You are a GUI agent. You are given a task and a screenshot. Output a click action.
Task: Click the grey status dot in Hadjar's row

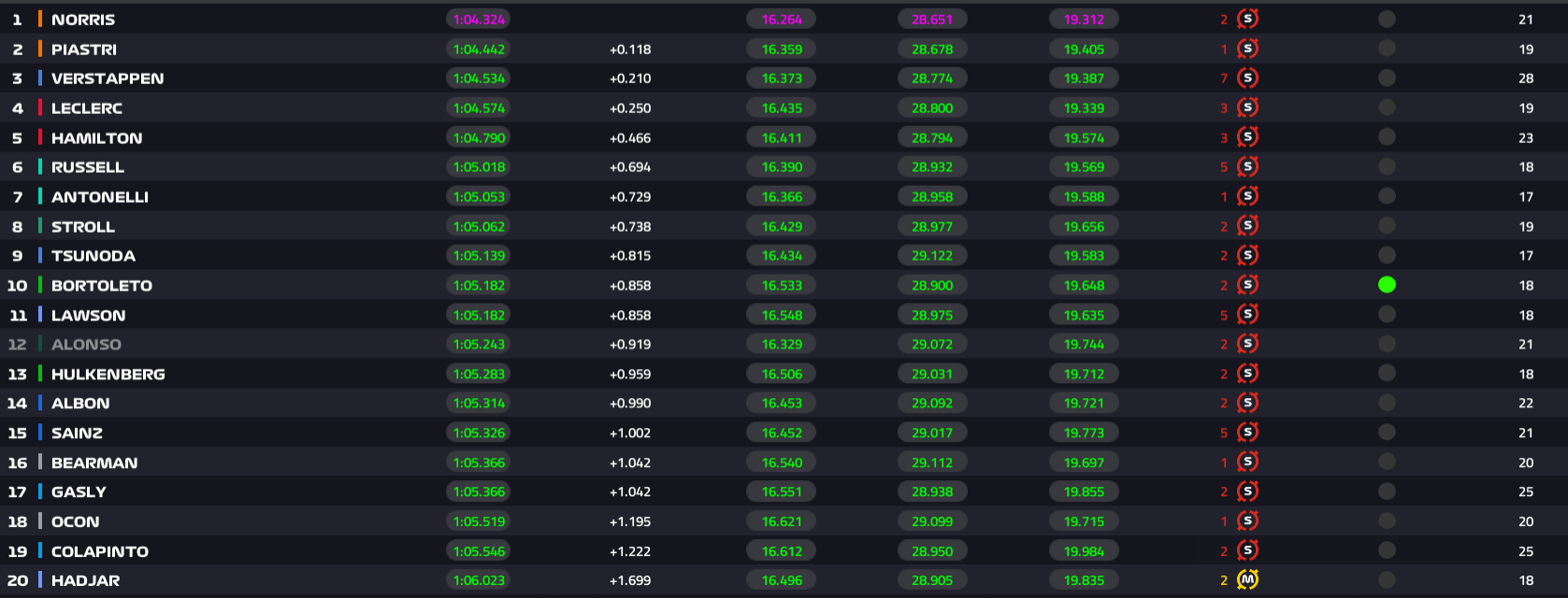1387,580
